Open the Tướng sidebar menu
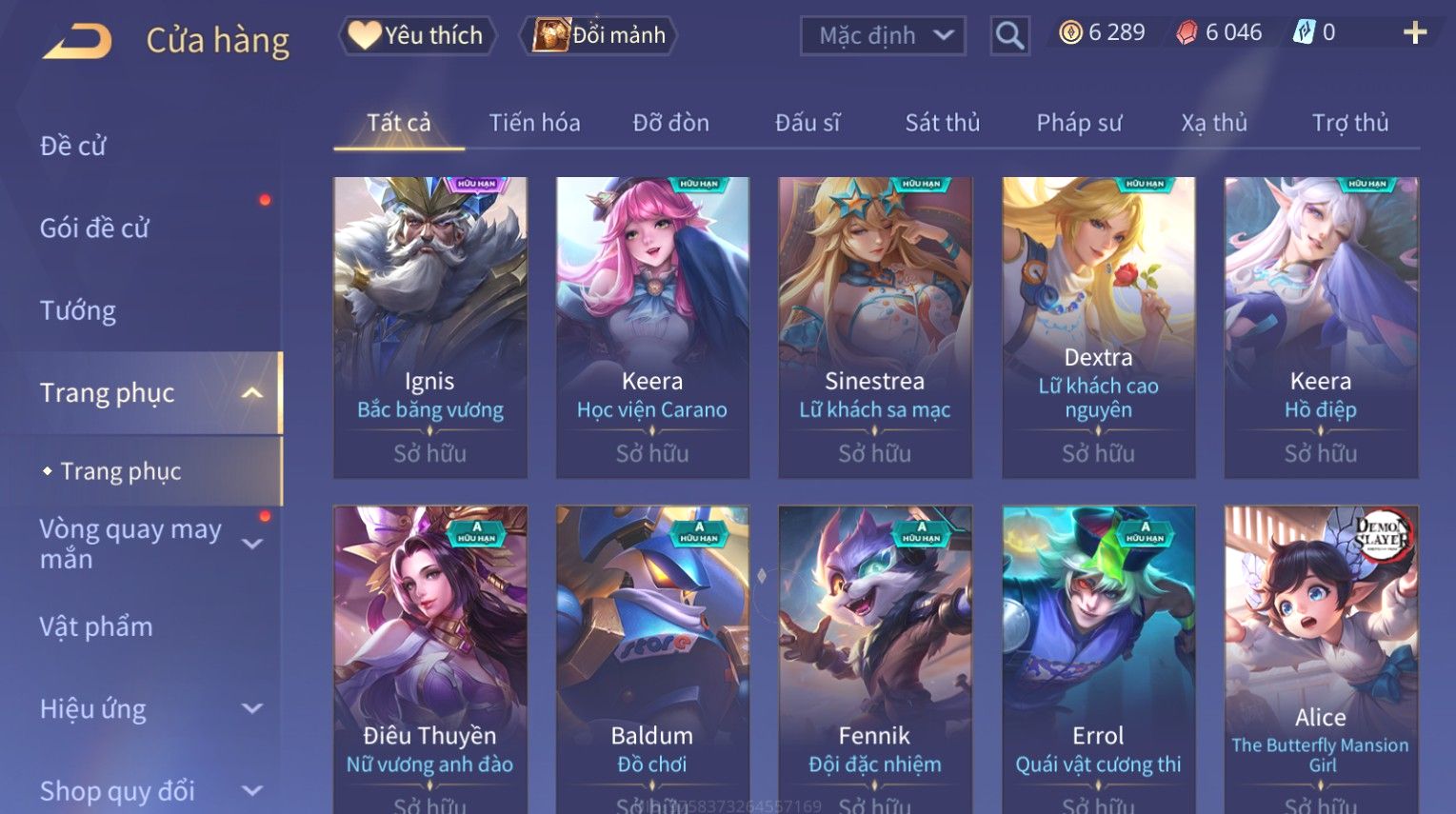Viewport: 1456px width, 814px height. [x=78, y=310]
